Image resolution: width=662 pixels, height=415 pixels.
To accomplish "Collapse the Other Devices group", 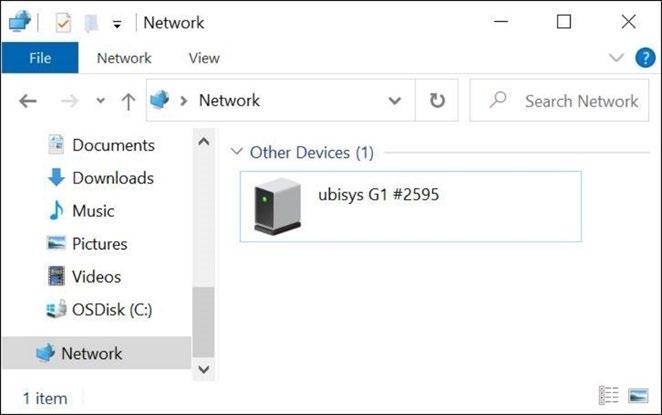I will point(237,152).
